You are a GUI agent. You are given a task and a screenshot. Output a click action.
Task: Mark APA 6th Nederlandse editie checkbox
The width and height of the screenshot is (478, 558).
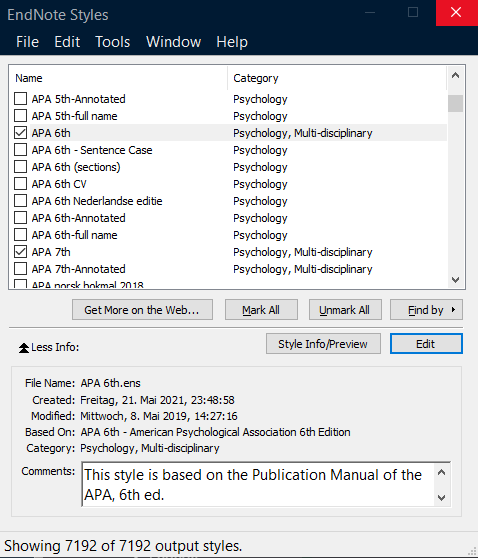tap(20, 201)
